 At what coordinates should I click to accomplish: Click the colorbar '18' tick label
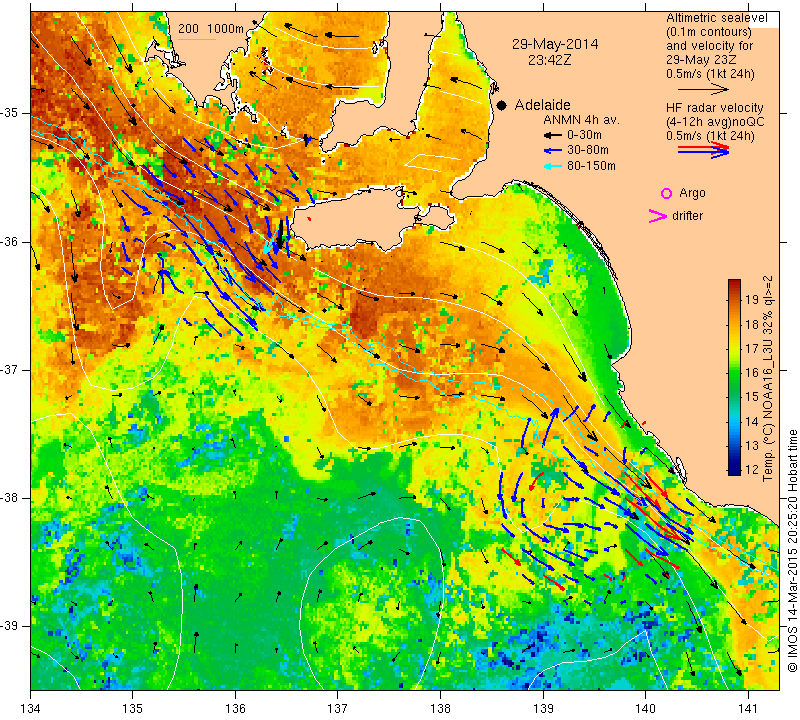[752, 324]
